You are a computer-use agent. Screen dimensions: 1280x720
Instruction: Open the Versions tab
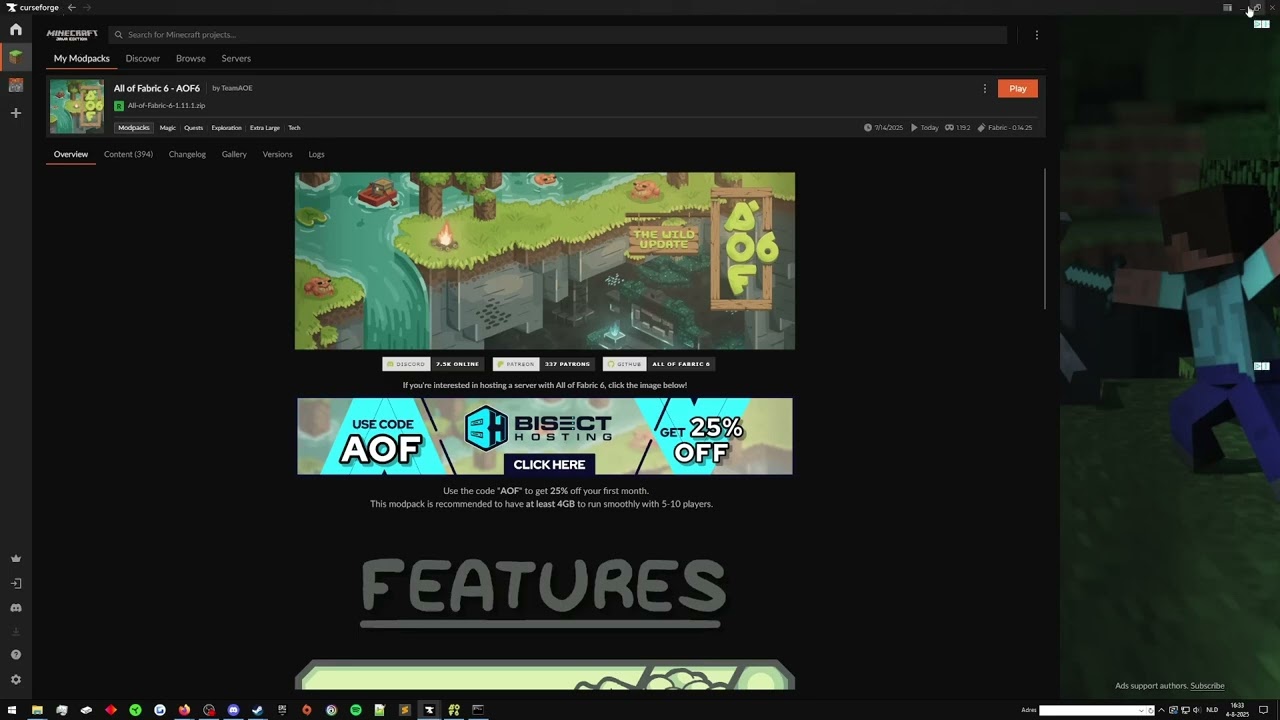(x=278, y=154)
